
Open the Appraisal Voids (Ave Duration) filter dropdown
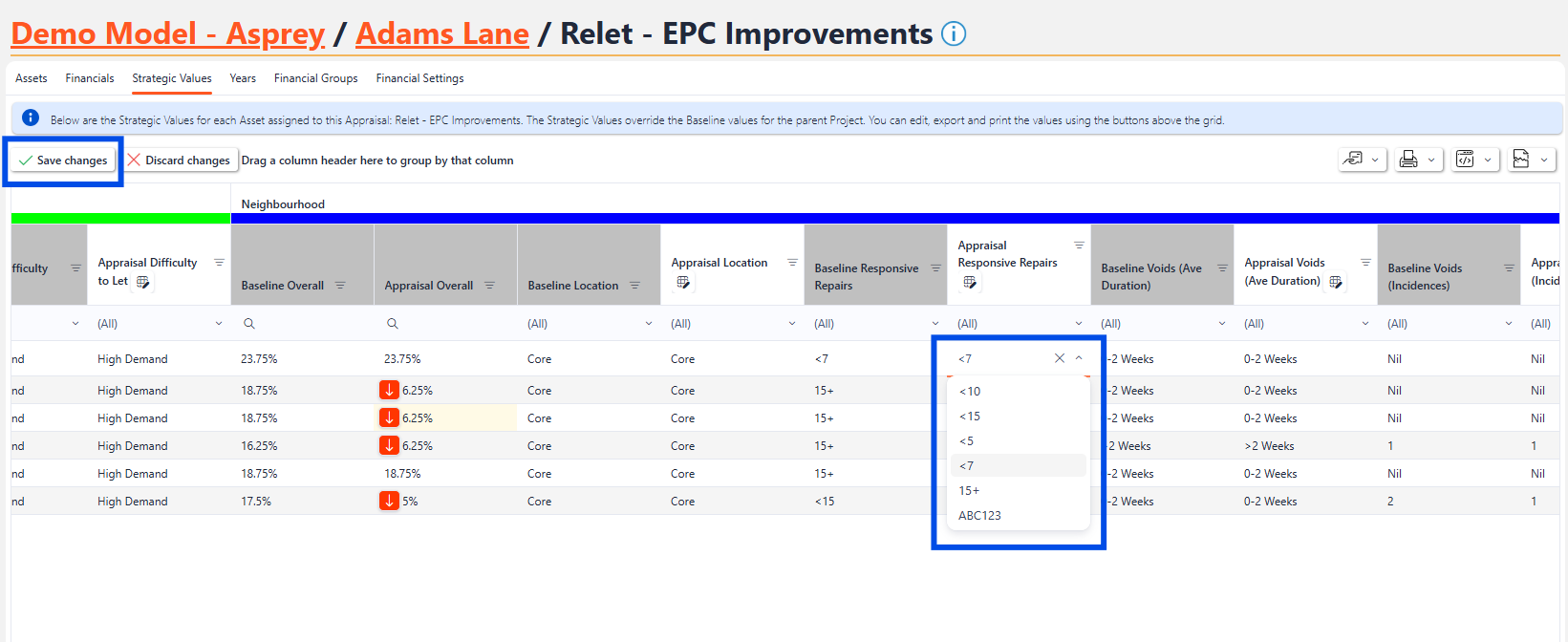pyautogui.click(x=1364, y=324)
